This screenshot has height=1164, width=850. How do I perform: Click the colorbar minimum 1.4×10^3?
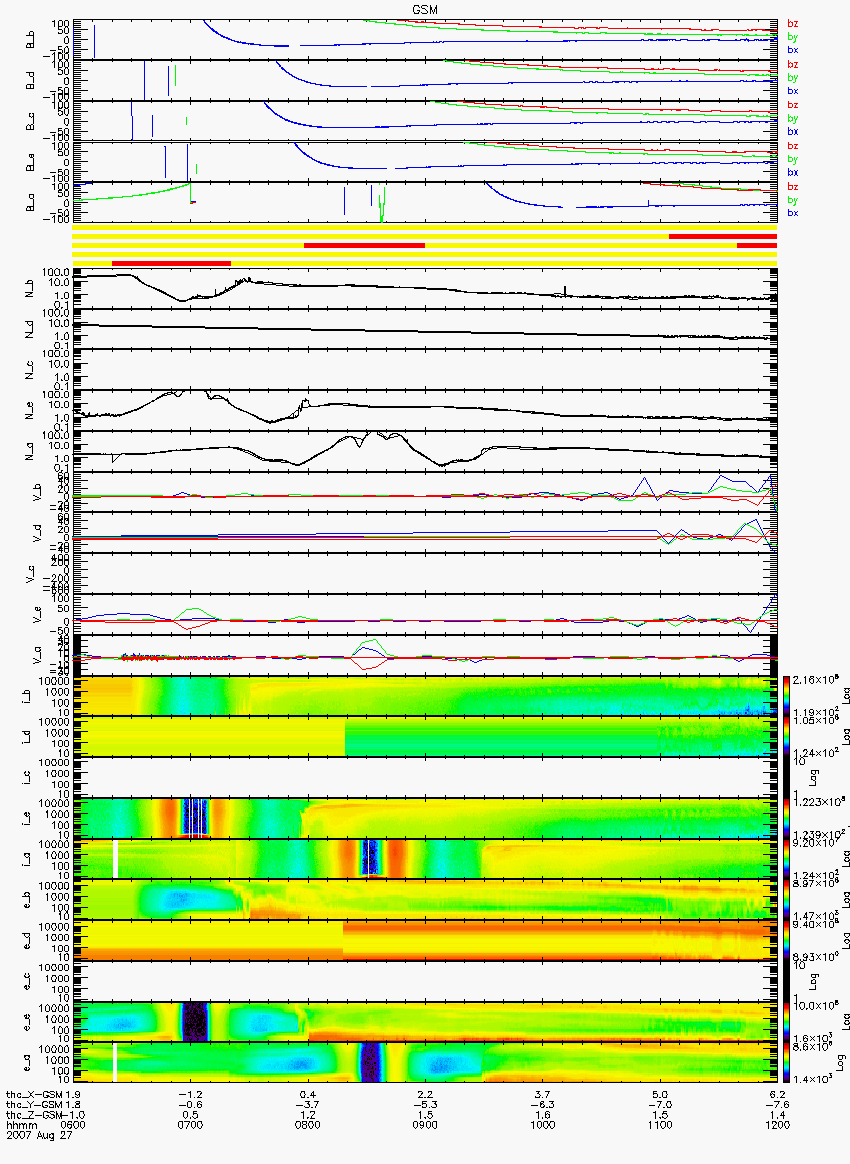tap(814, 1079)
